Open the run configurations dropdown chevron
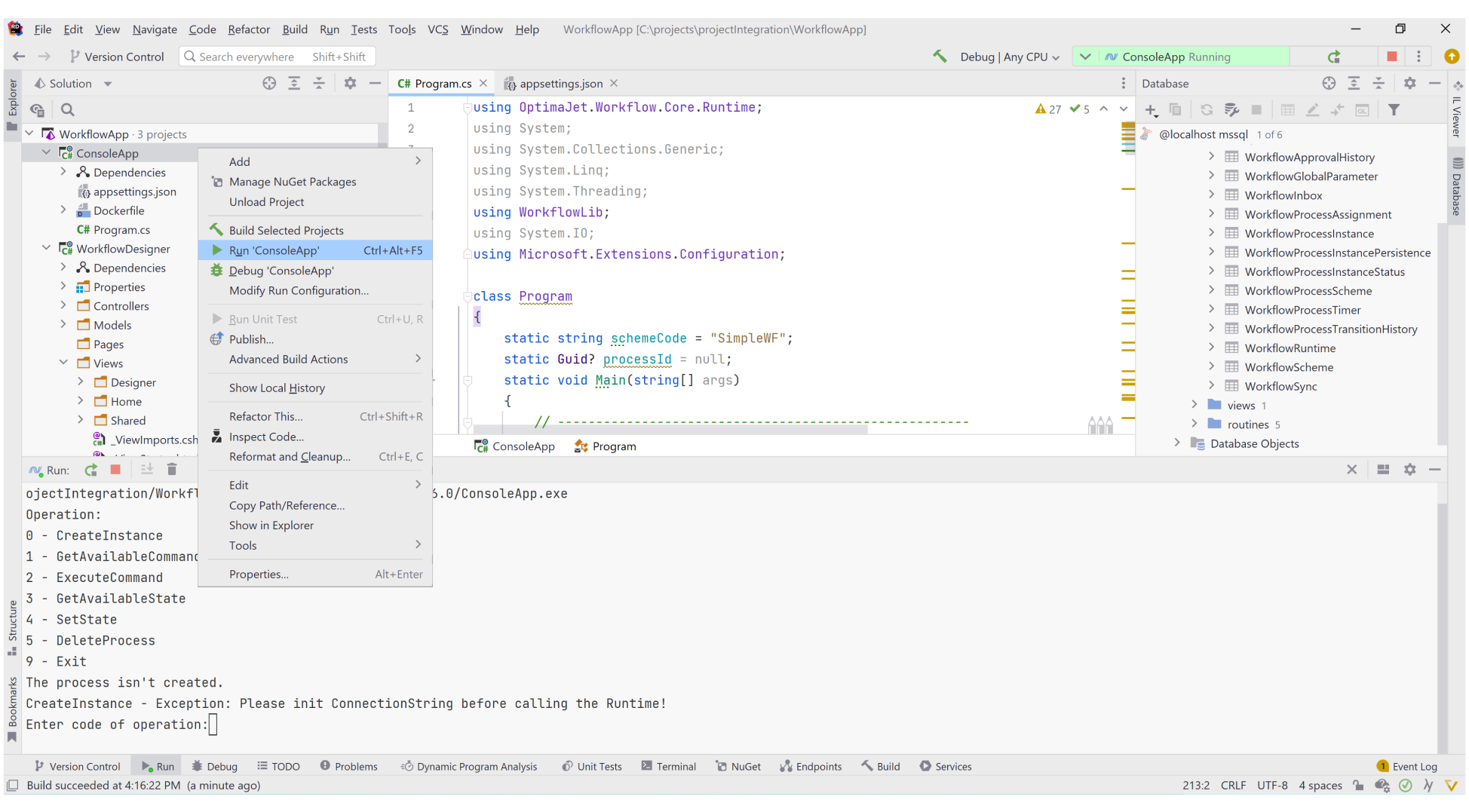The width and height of the screenshot is (1469, 812). pyautogui.click(x=1085, y=57)
